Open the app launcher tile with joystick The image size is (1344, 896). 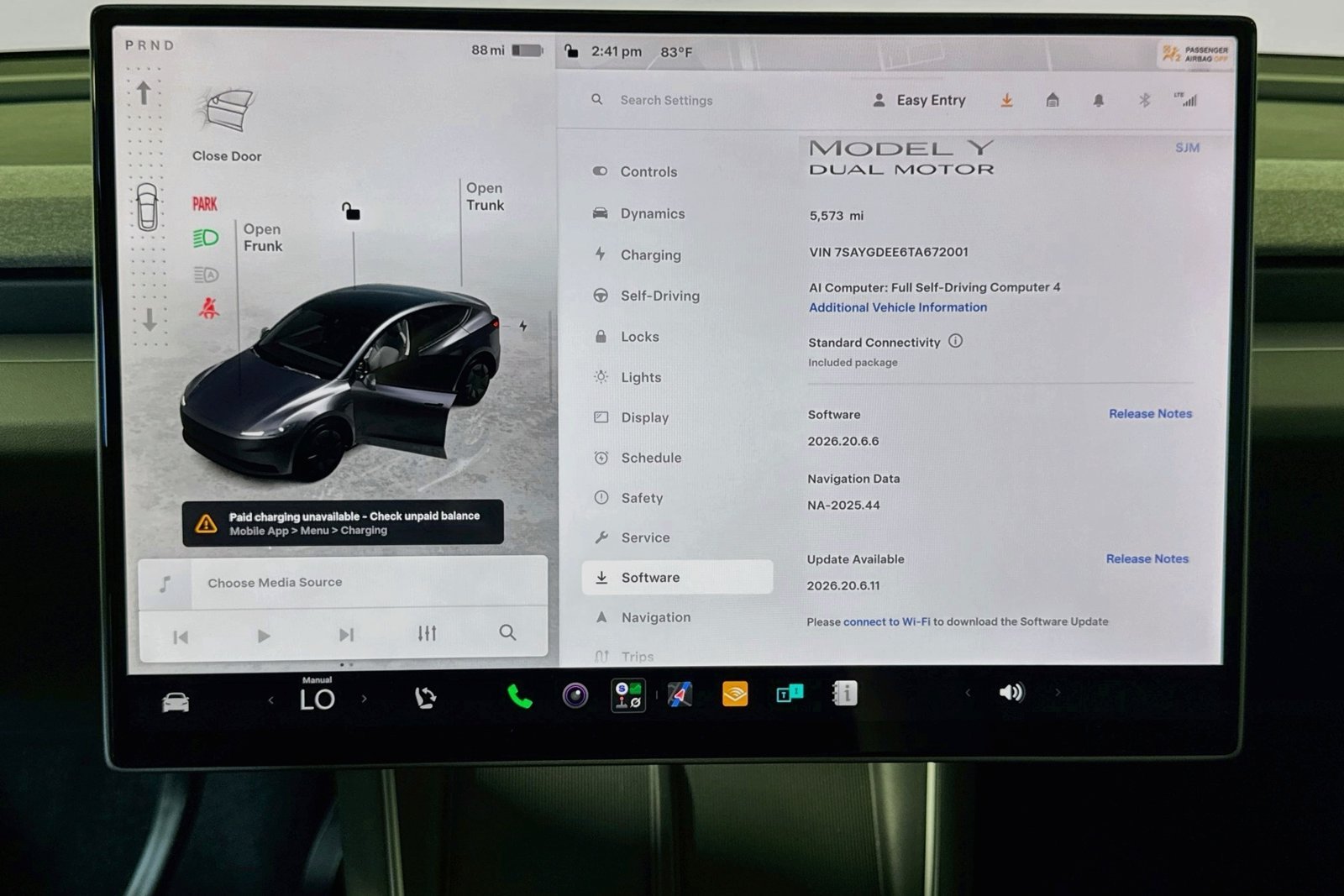coord(628,695)
